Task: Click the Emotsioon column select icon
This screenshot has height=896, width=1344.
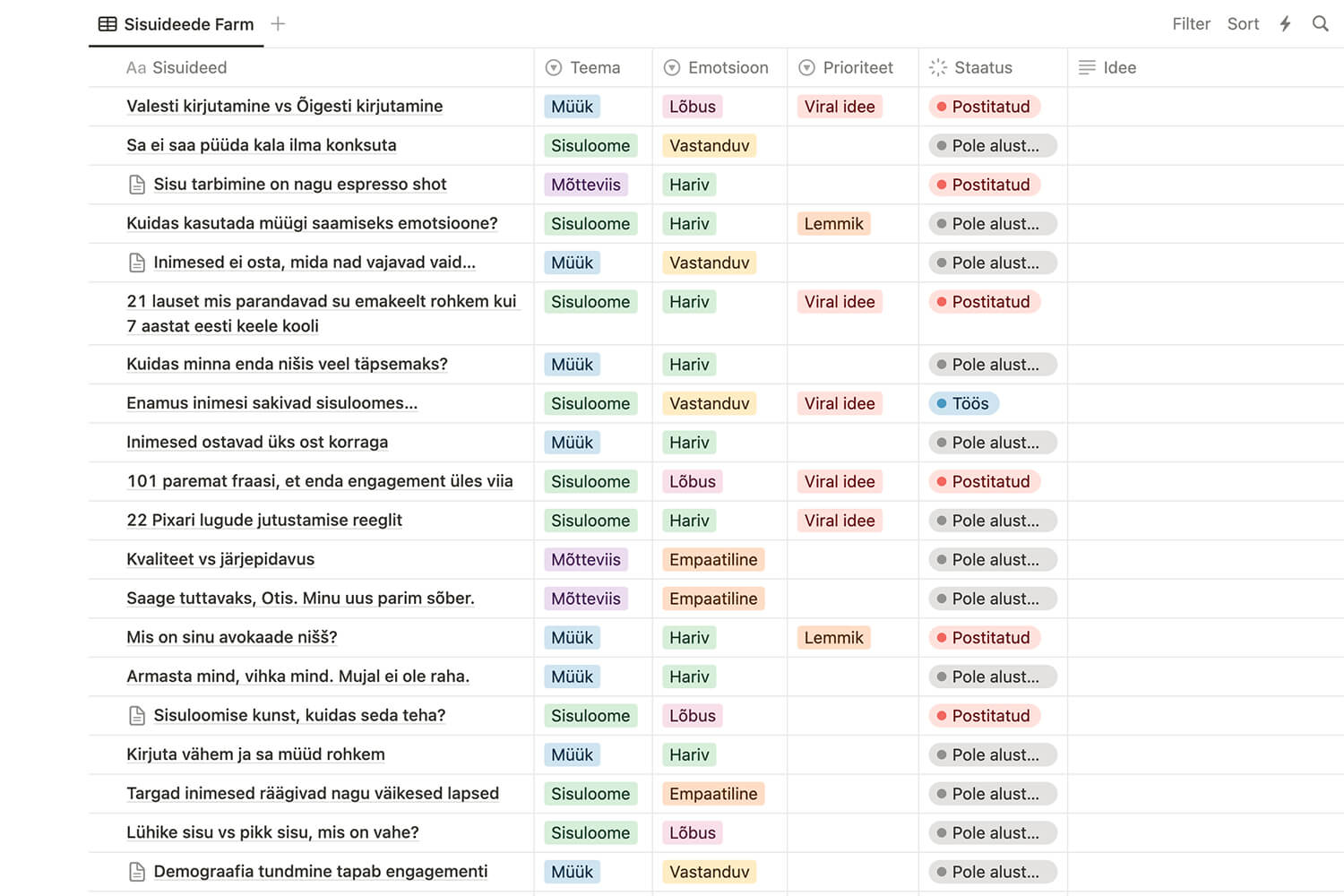Action: coord(671,68)
